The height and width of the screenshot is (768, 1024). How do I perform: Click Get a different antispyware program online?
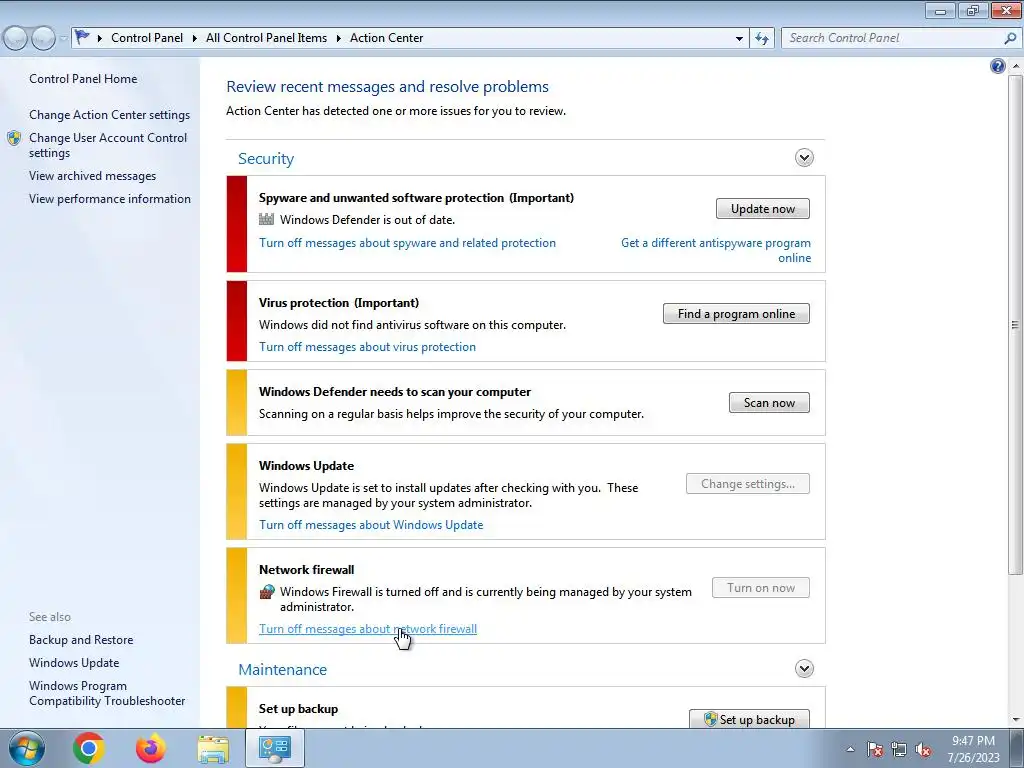click(x=716, y=250)
